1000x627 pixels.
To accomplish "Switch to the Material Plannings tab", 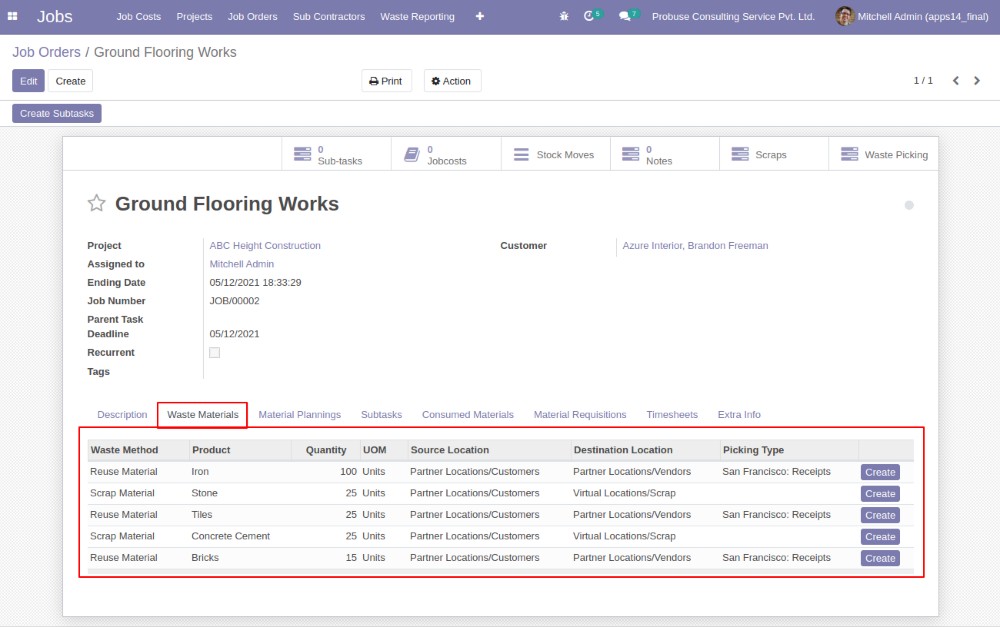I will (299, 414).
